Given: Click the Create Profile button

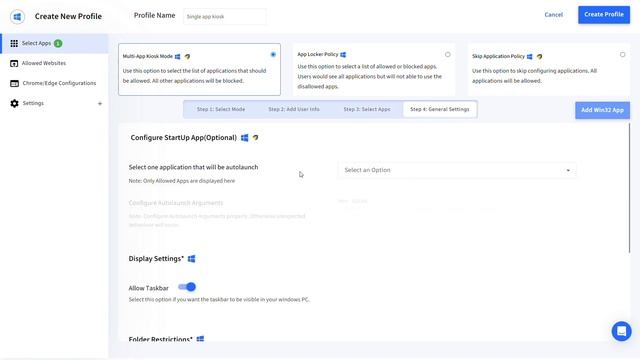Looking at the screenshot, I should (x=604, y=15).
